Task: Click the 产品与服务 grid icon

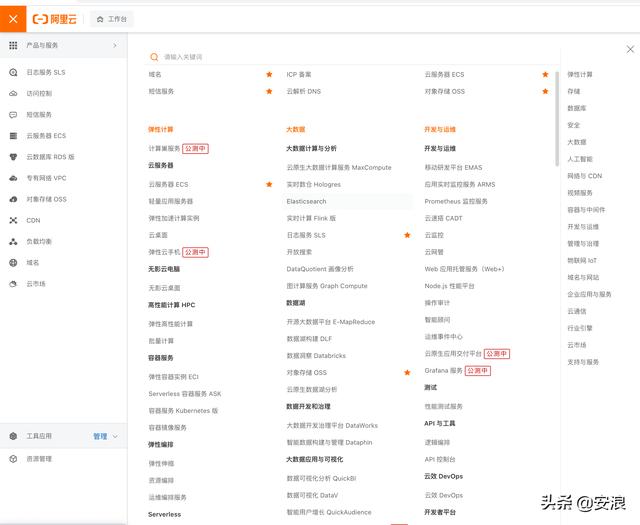Action: 13,45
